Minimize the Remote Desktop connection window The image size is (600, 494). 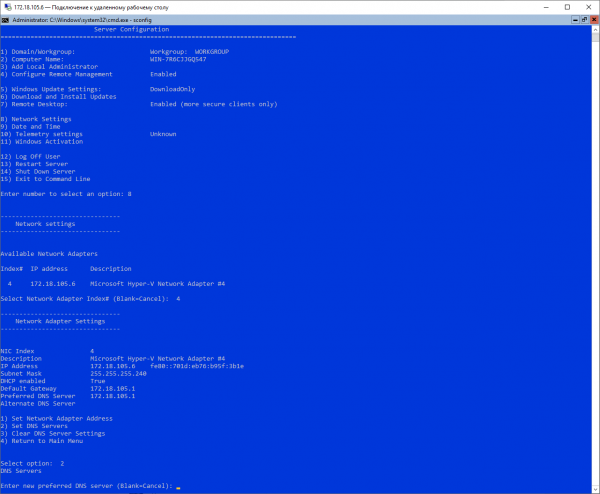(546, 6)
